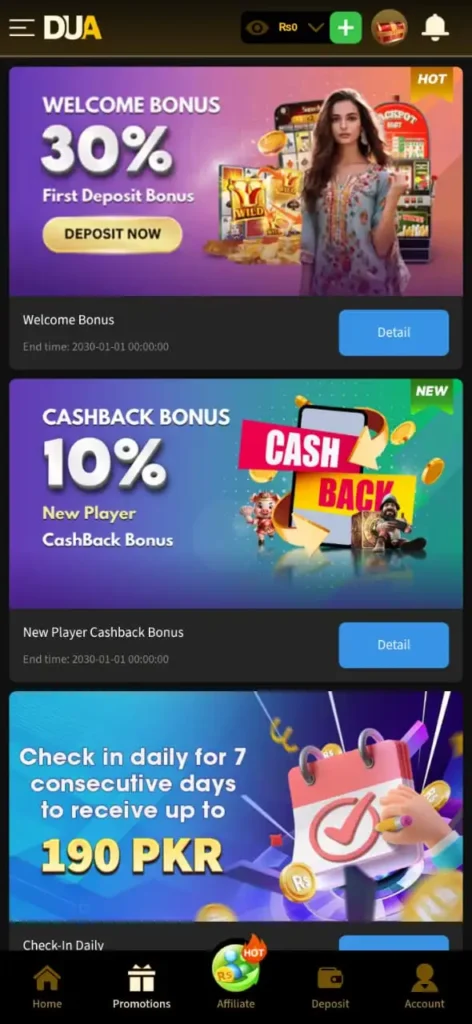Open the Welcome Bonus 30% banner
The image size is (472, 1024).
click(236, 181)
